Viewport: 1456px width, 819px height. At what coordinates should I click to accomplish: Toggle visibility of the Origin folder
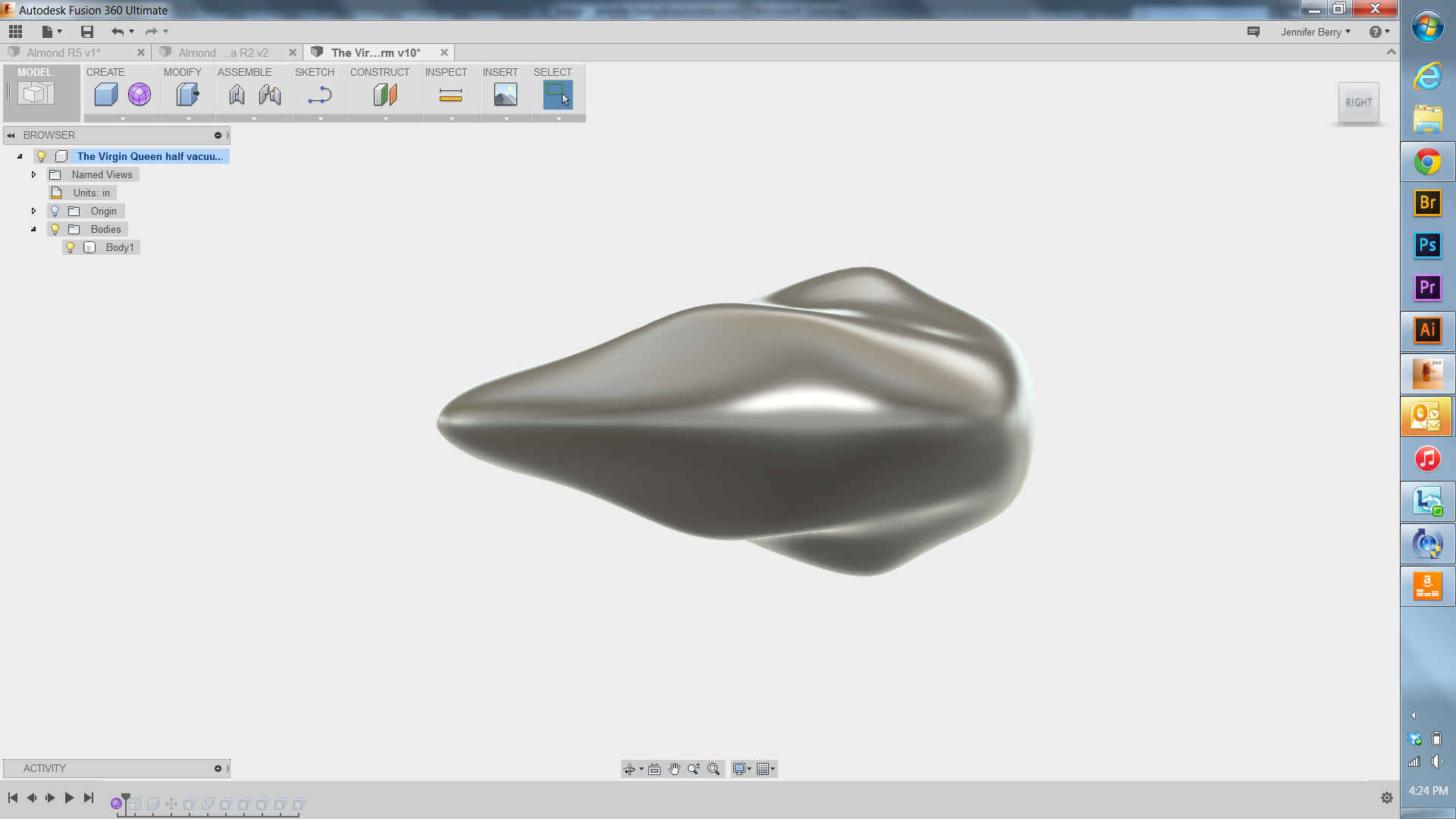pos(55,211)
